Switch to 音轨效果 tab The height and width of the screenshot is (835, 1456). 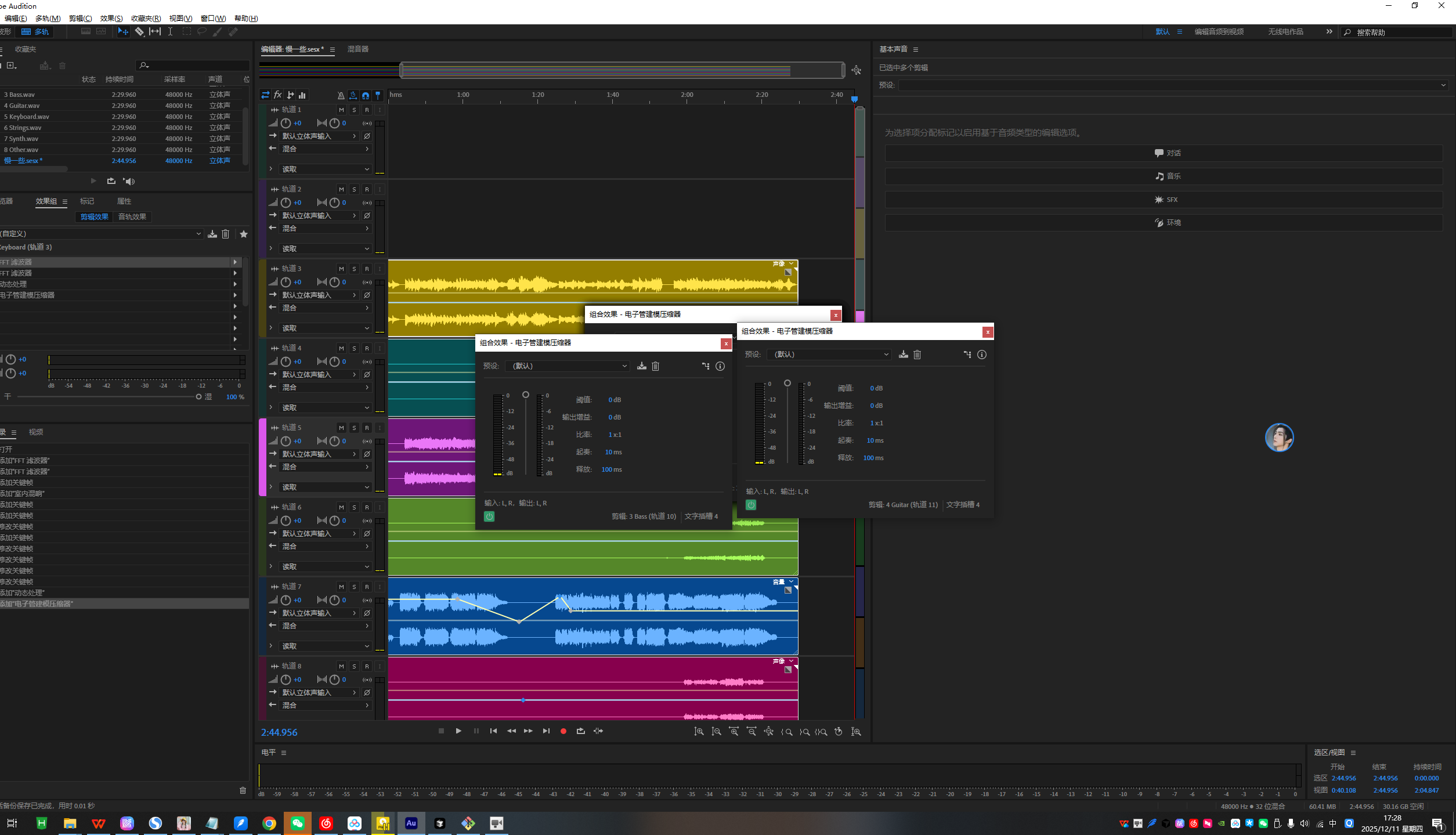pyautogui.click(x=132, y=217)
